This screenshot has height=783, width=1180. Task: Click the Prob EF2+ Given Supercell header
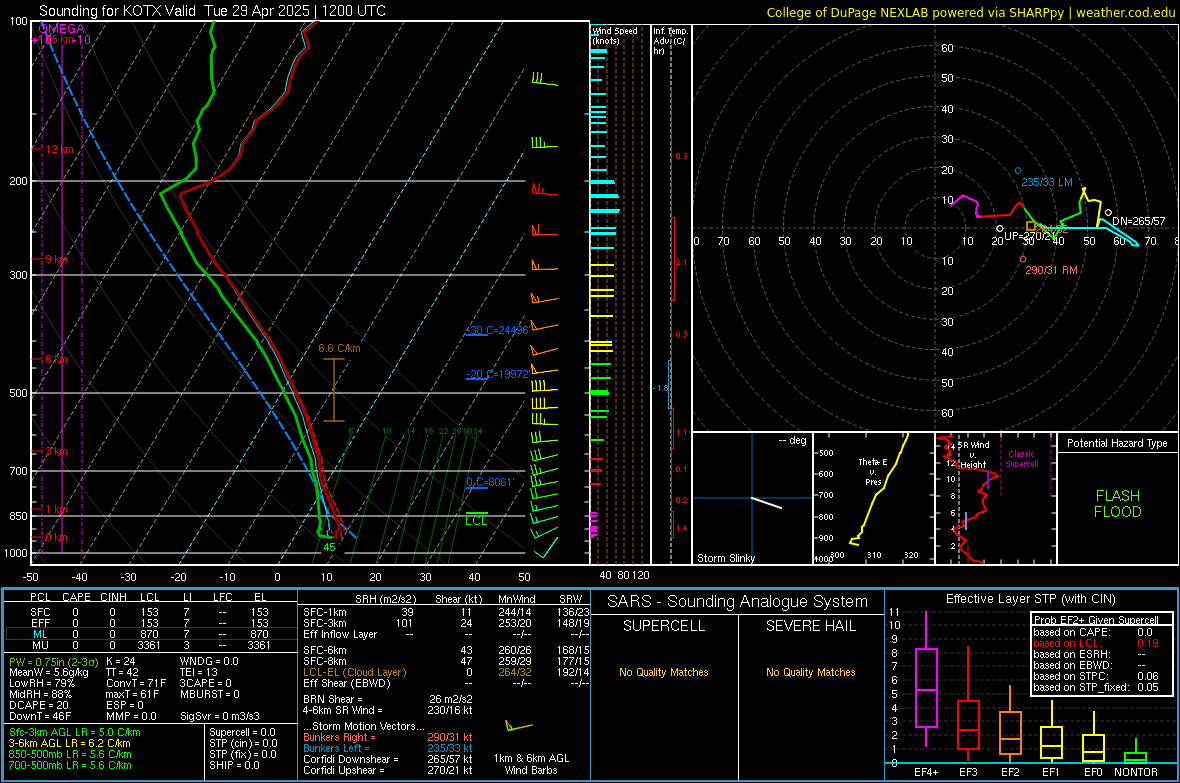point(1096,620)
